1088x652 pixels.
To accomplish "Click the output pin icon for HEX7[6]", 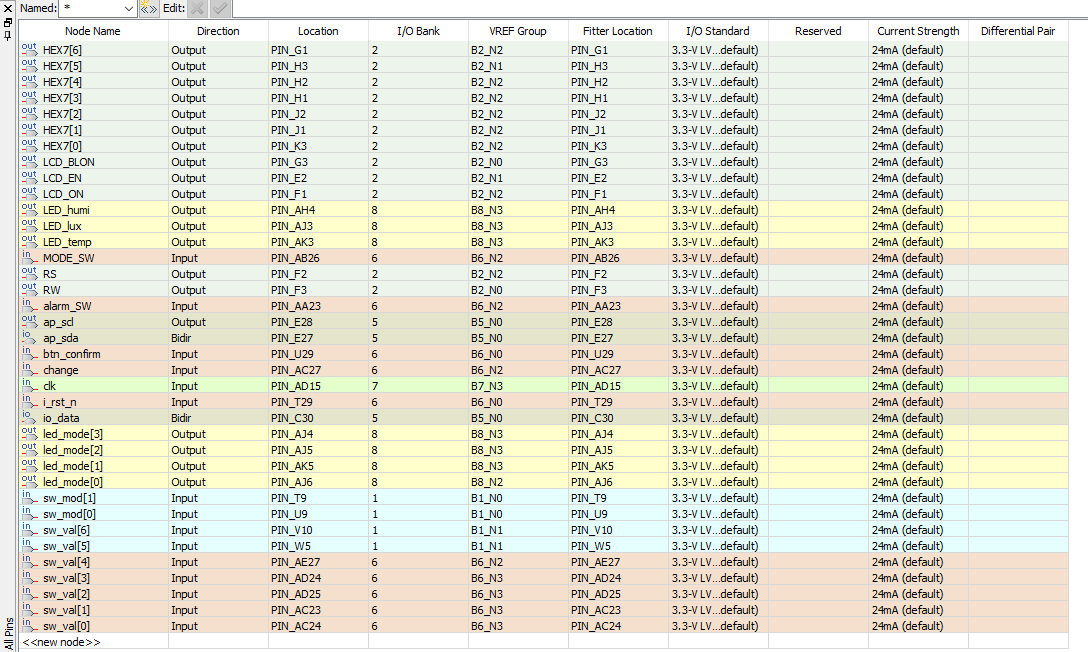I will pyautogui.click(x=29, y=49).
